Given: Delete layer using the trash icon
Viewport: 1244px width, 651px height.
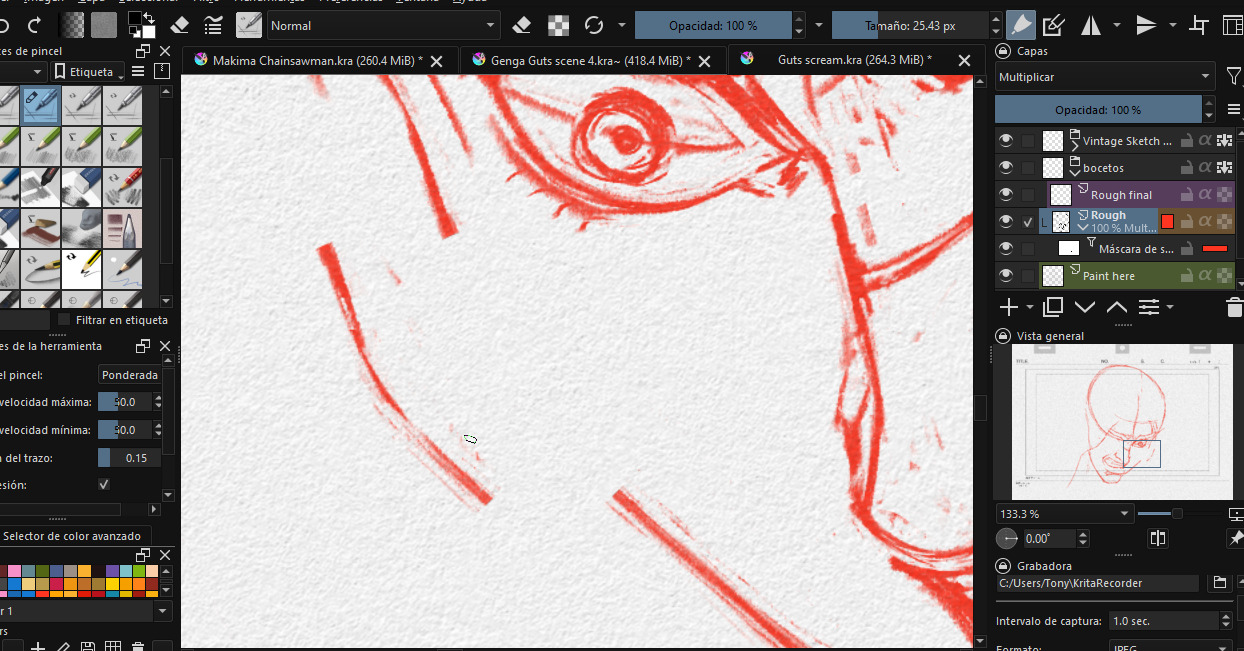Looking at the screenshot, I should coord(1234,307).
